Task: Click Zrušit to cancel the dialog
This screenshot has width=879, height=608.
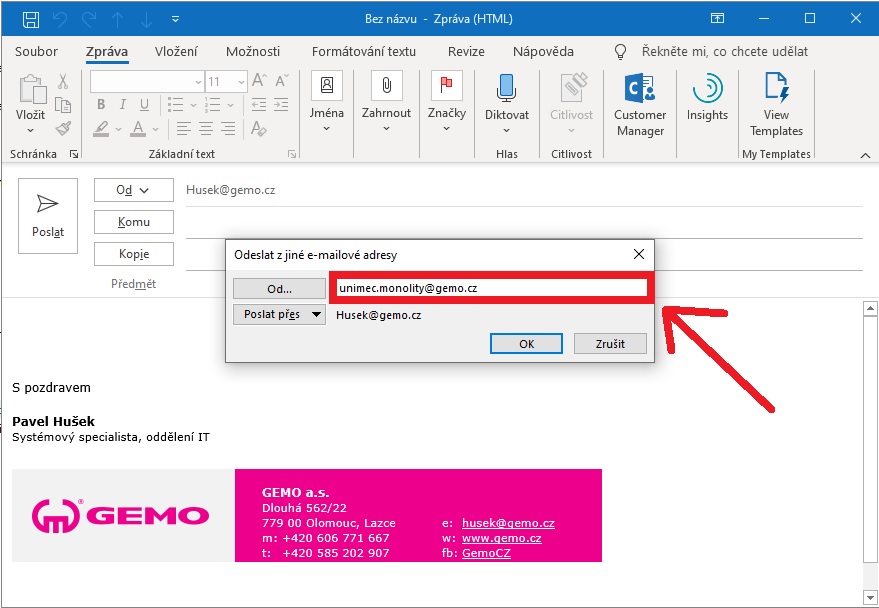Action: (x=610, y=344)
